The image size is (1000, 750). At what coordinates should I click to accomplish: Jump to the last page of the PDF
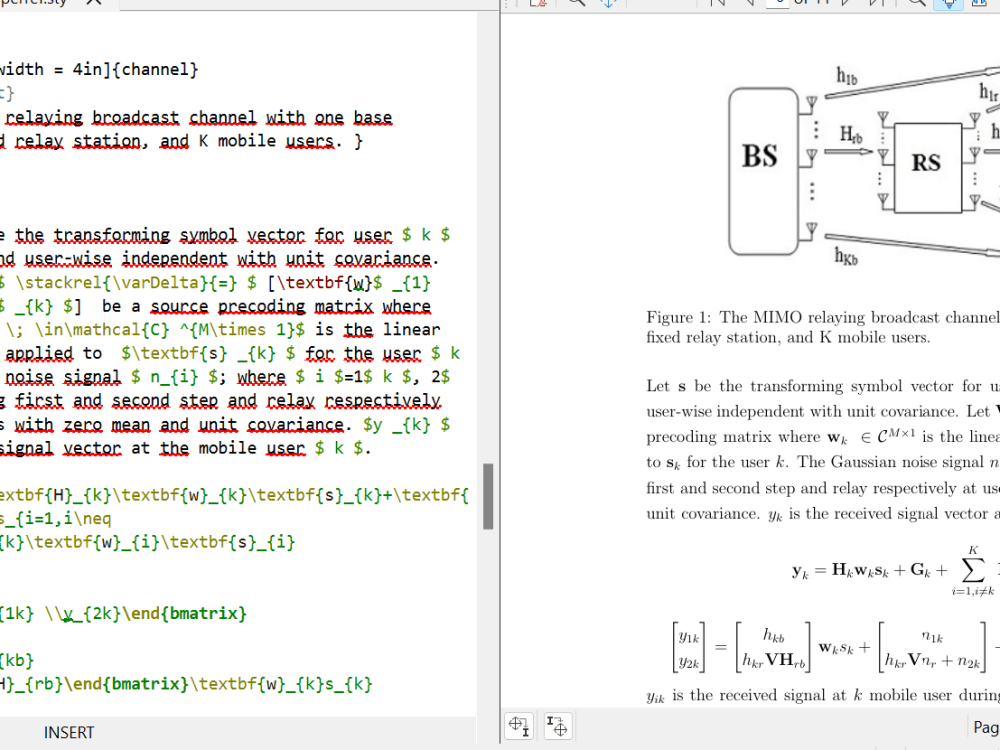(x=874, y=5)
